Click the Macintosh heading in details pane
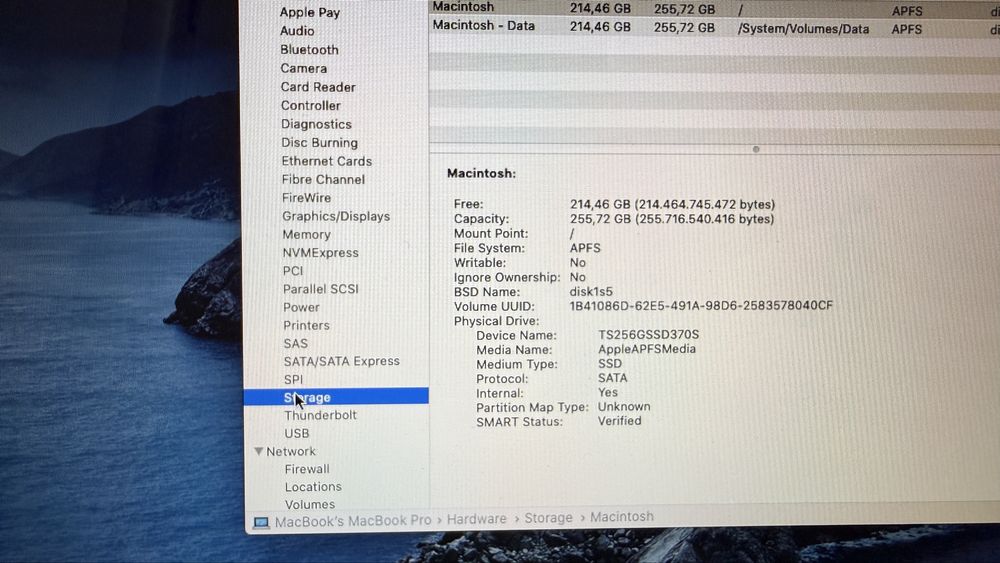 [x=482, y=173]
